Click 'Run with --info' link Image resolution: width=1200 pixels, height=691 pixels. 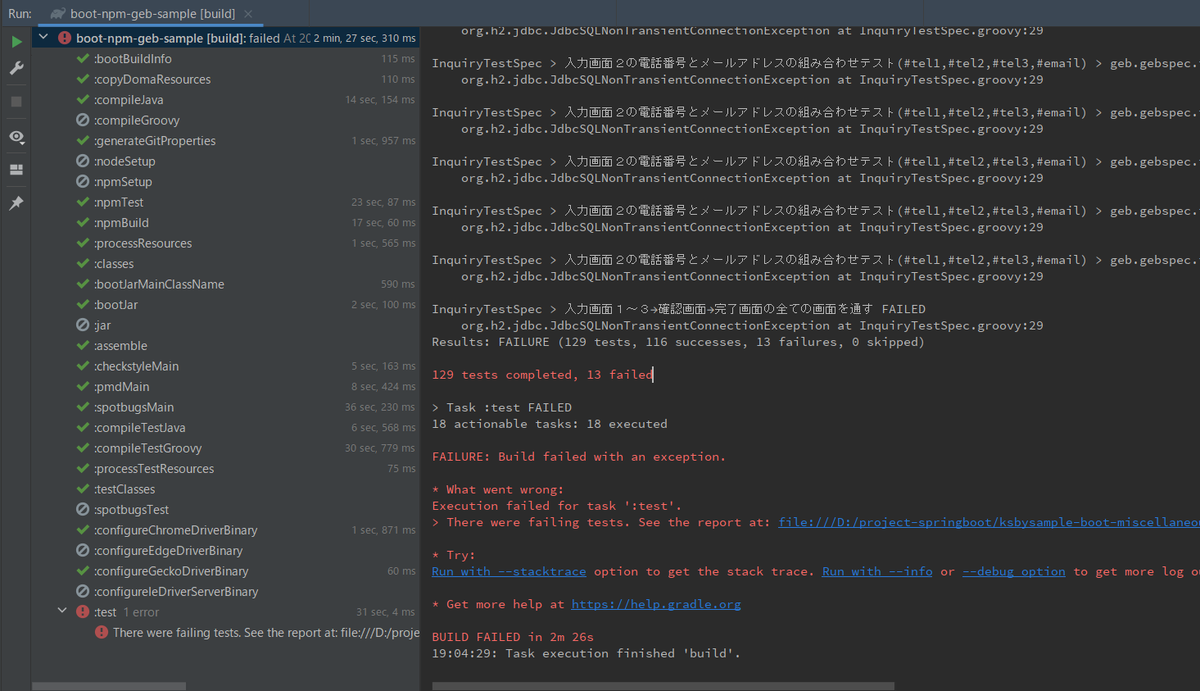pyautogui.click(x=877, y=571)
